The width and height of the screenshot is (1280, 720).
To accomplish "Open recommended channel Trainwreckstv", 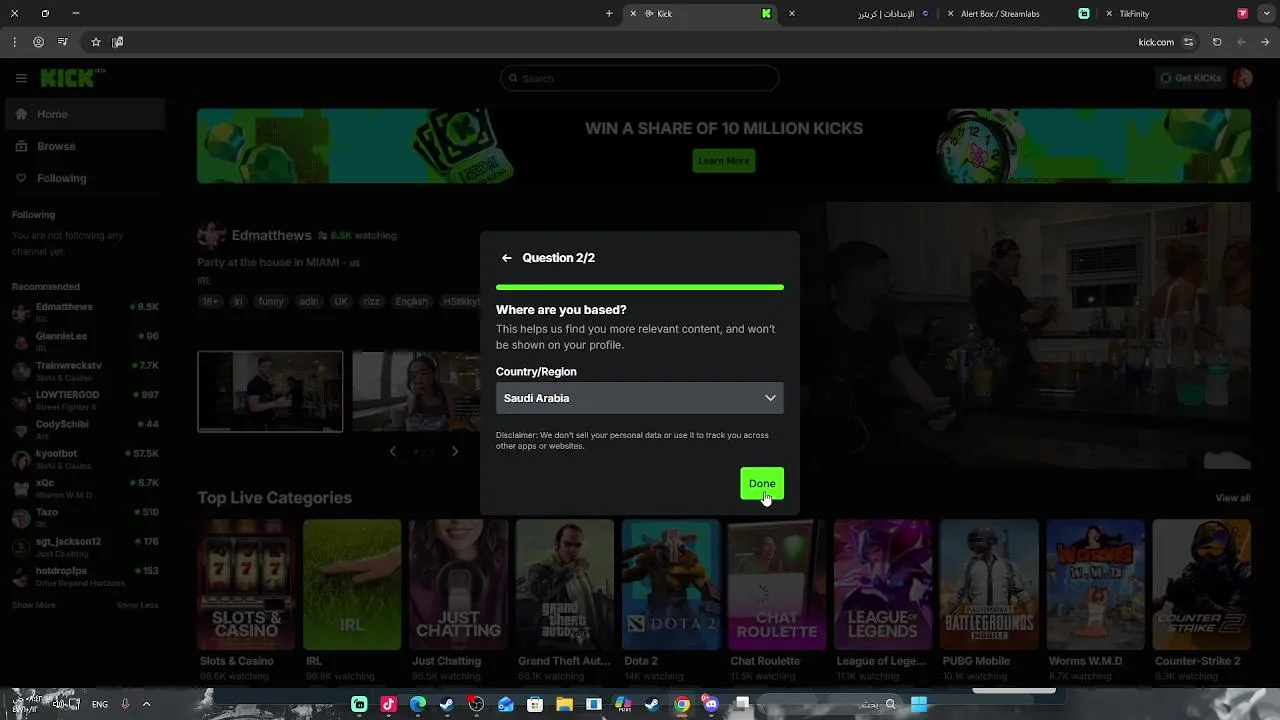I will [84, 370].
